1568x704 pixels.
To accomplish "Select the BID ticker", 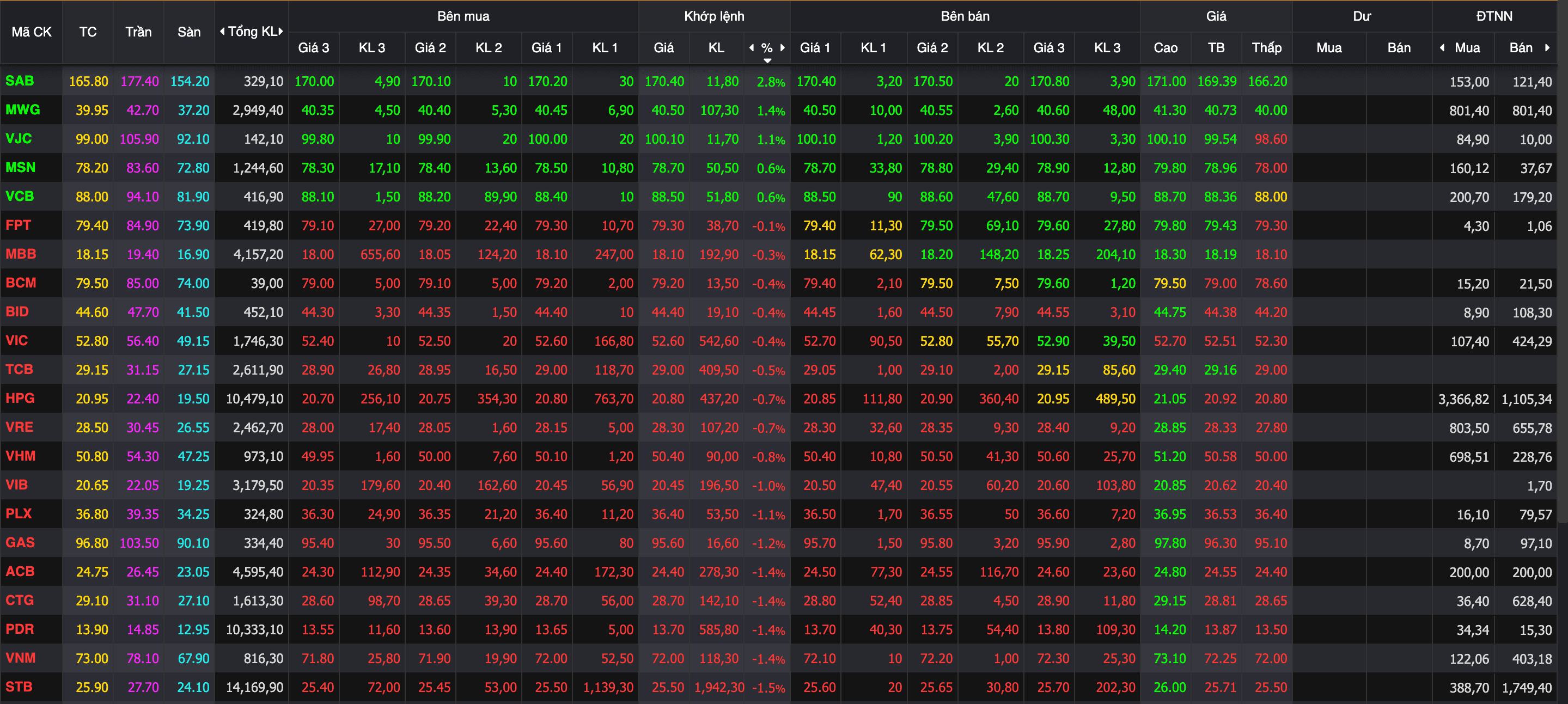I will 17,311.
